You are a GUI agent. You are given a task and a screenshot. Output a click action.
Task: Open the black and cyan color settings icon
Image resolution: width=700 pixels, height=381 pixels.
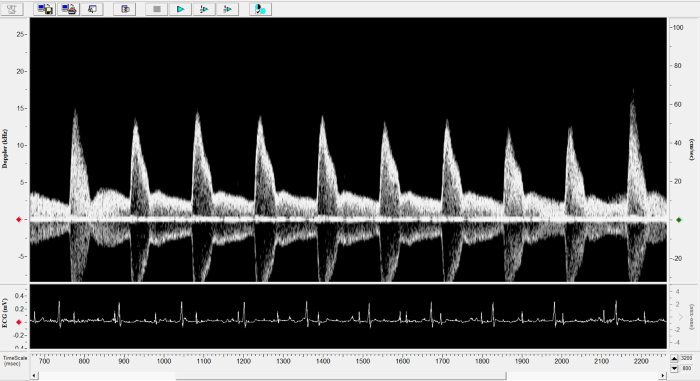(260, 9)
